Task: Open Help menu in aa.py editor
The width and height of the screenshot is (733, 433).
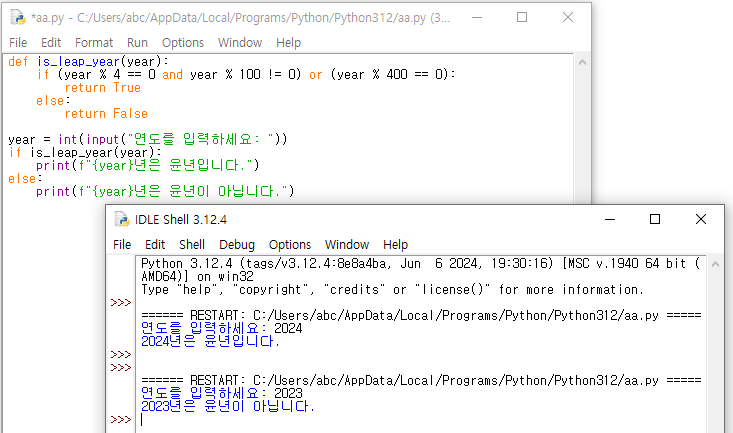Action: [288, 43]
